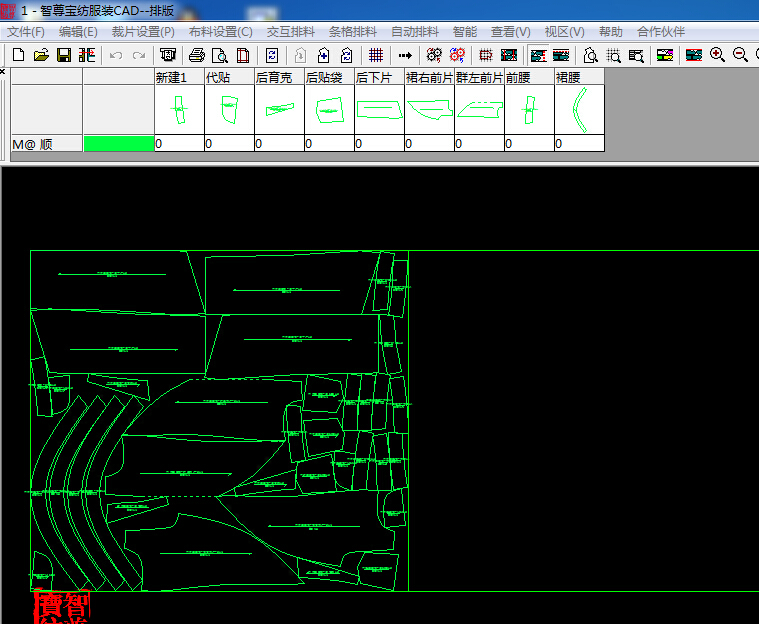Click the 后下片 column header

379,77
